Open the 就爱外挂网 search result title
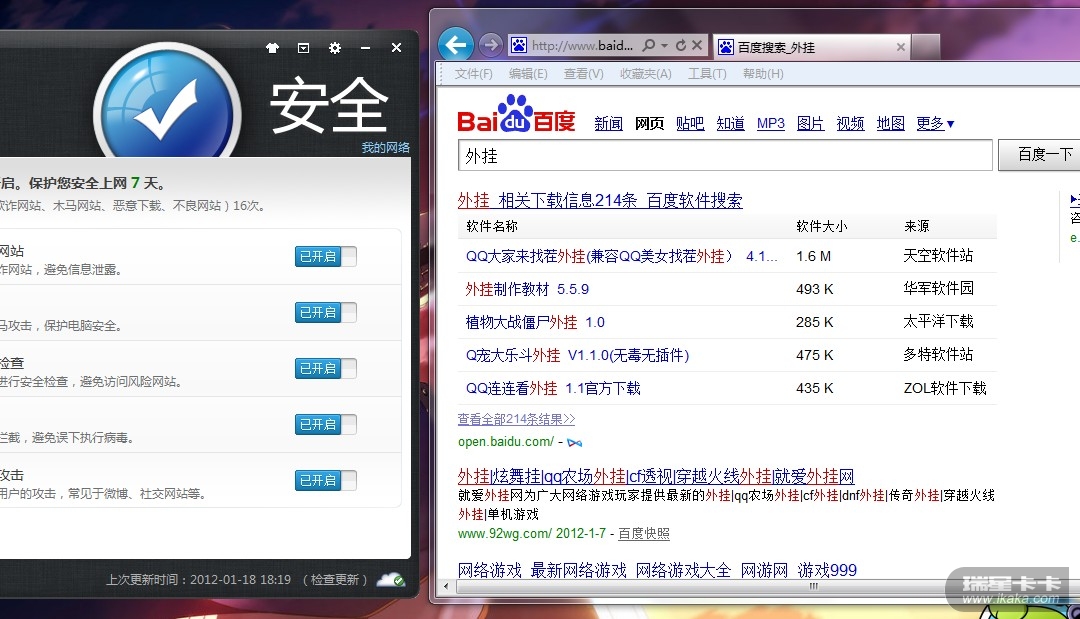 click(656, 476)
